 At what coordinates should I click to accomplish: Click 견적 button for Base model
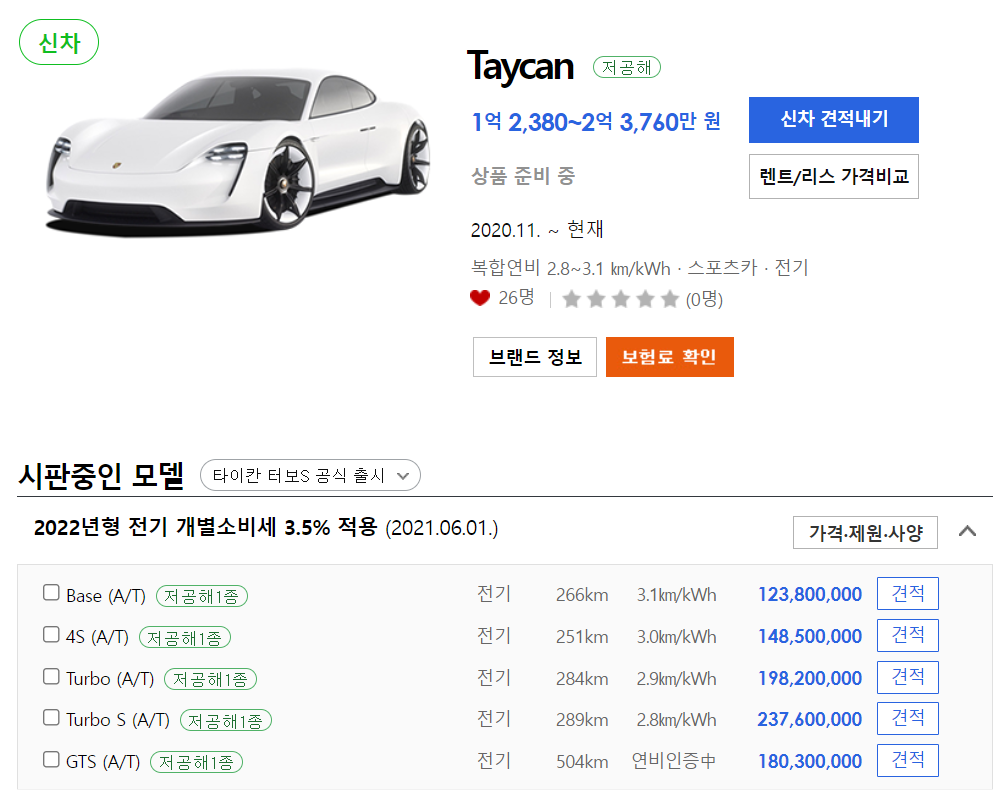908,593
